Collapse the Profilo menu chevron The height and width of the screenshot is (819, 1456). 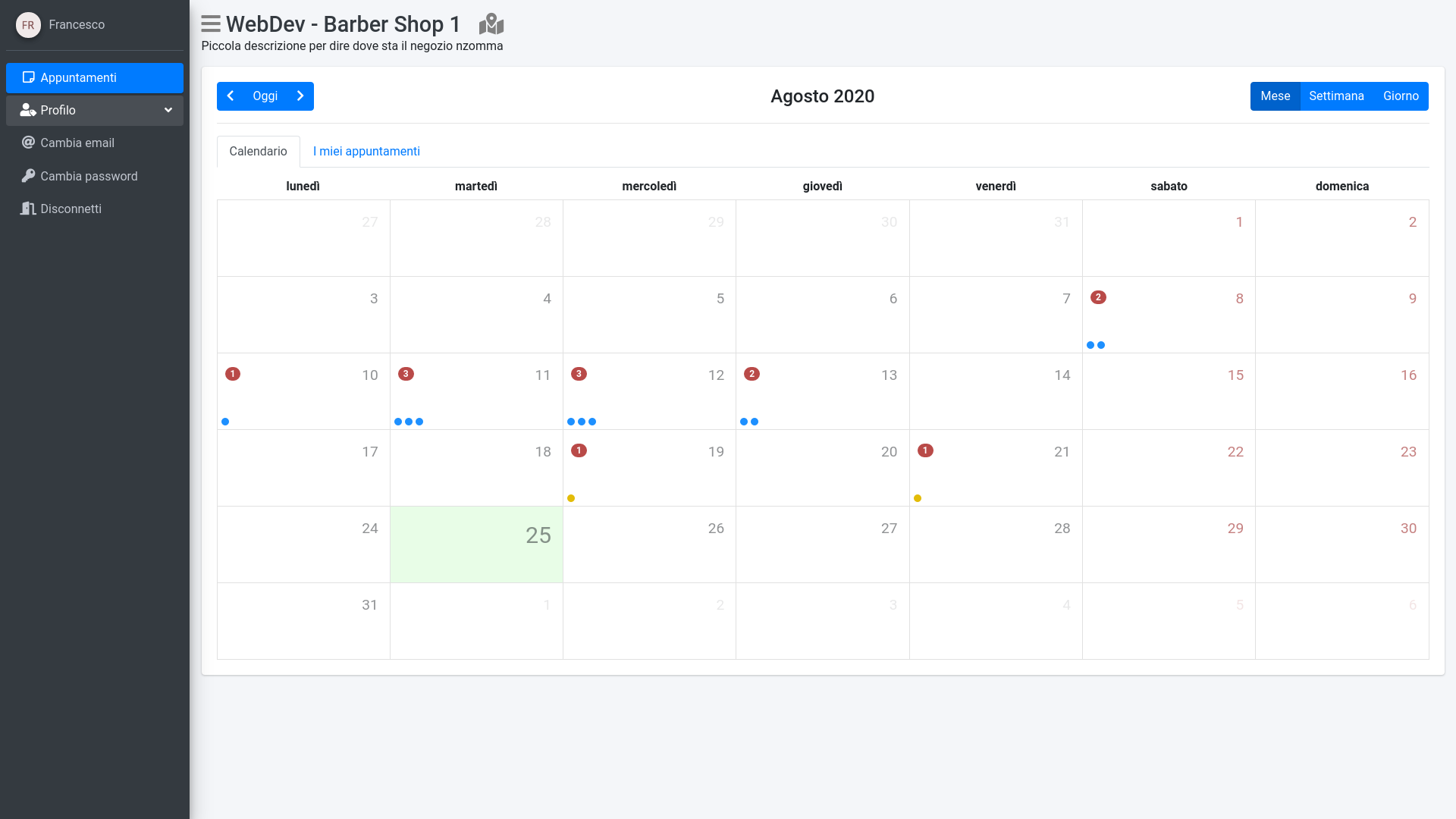[x=168, y=110]
